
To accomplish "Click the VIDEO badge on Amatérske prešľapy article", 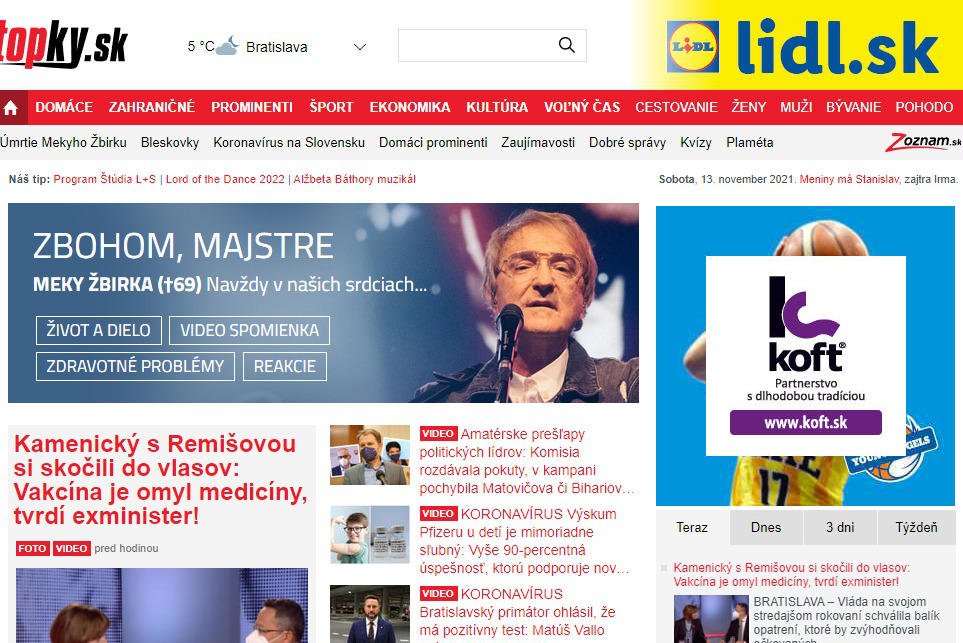I will 438,434.
